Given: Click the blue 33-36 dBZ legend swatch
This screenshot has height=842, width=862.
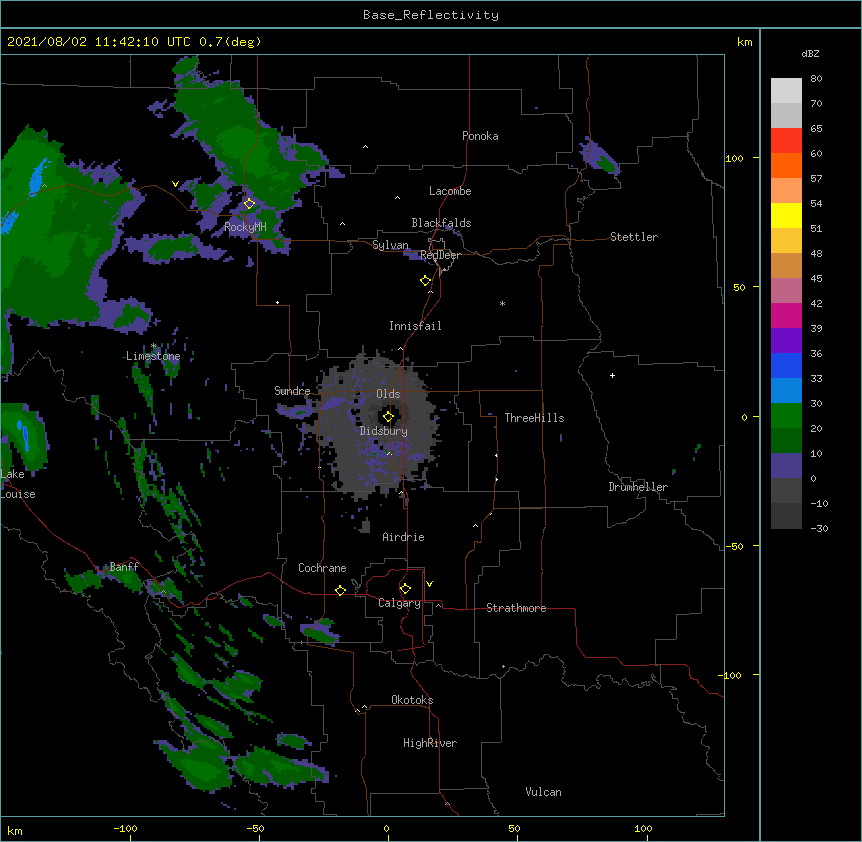Looking at the screenshot, I should 786,365.
